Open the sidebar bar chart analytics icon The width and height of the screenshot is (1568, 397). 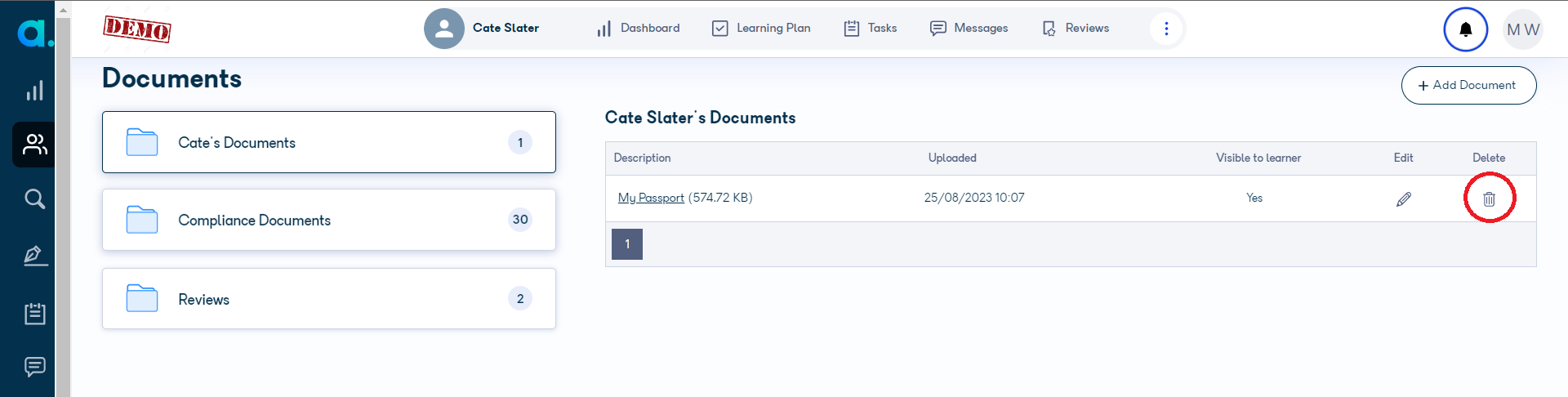(x=34, y=91)
